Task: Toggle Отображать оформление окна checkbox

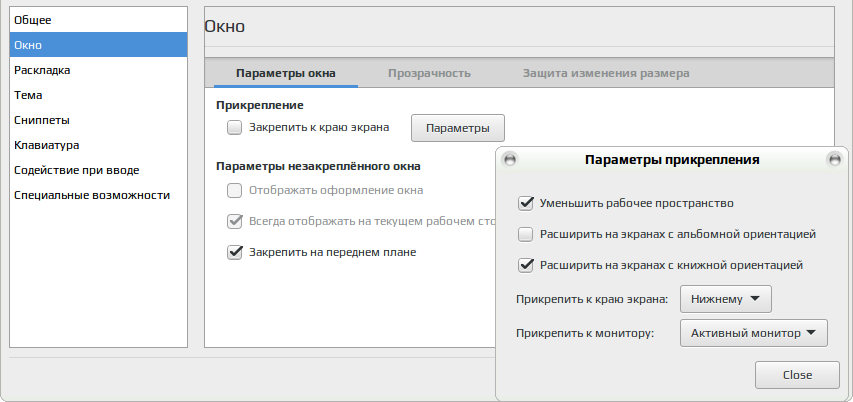Action: (x=234, y=191)
